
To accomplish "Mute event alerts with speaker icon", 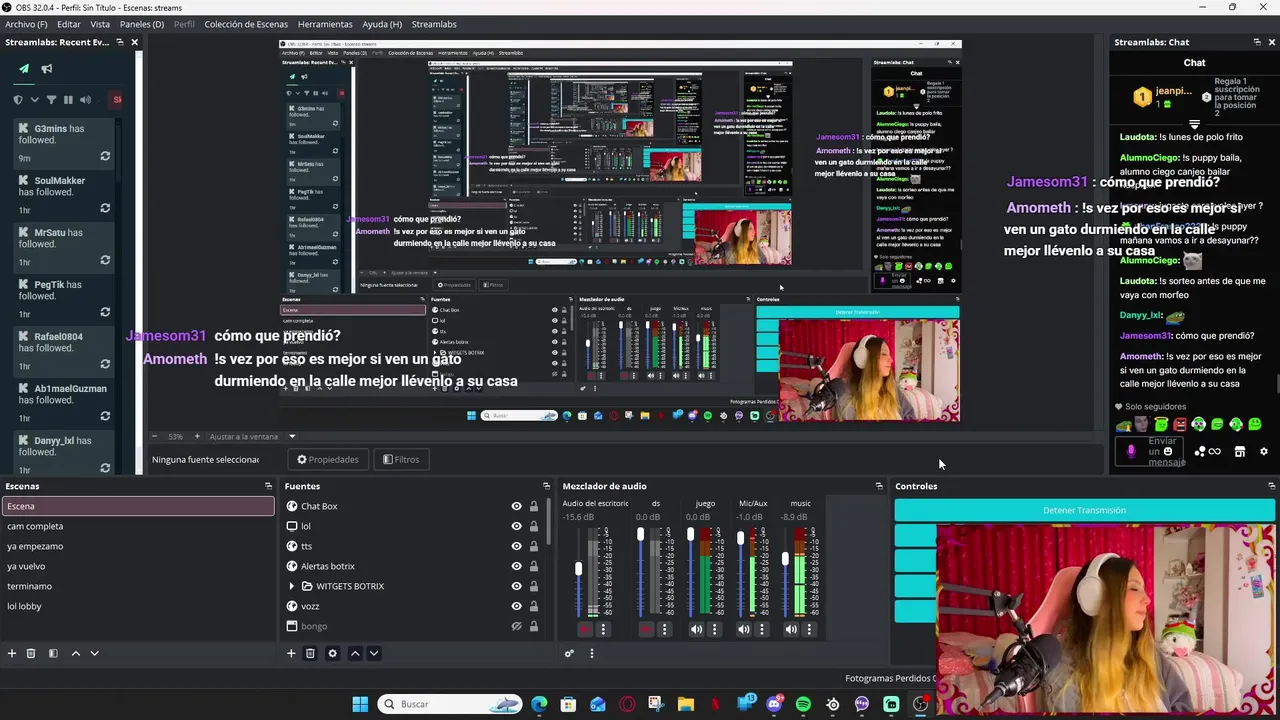I will 85,99.
